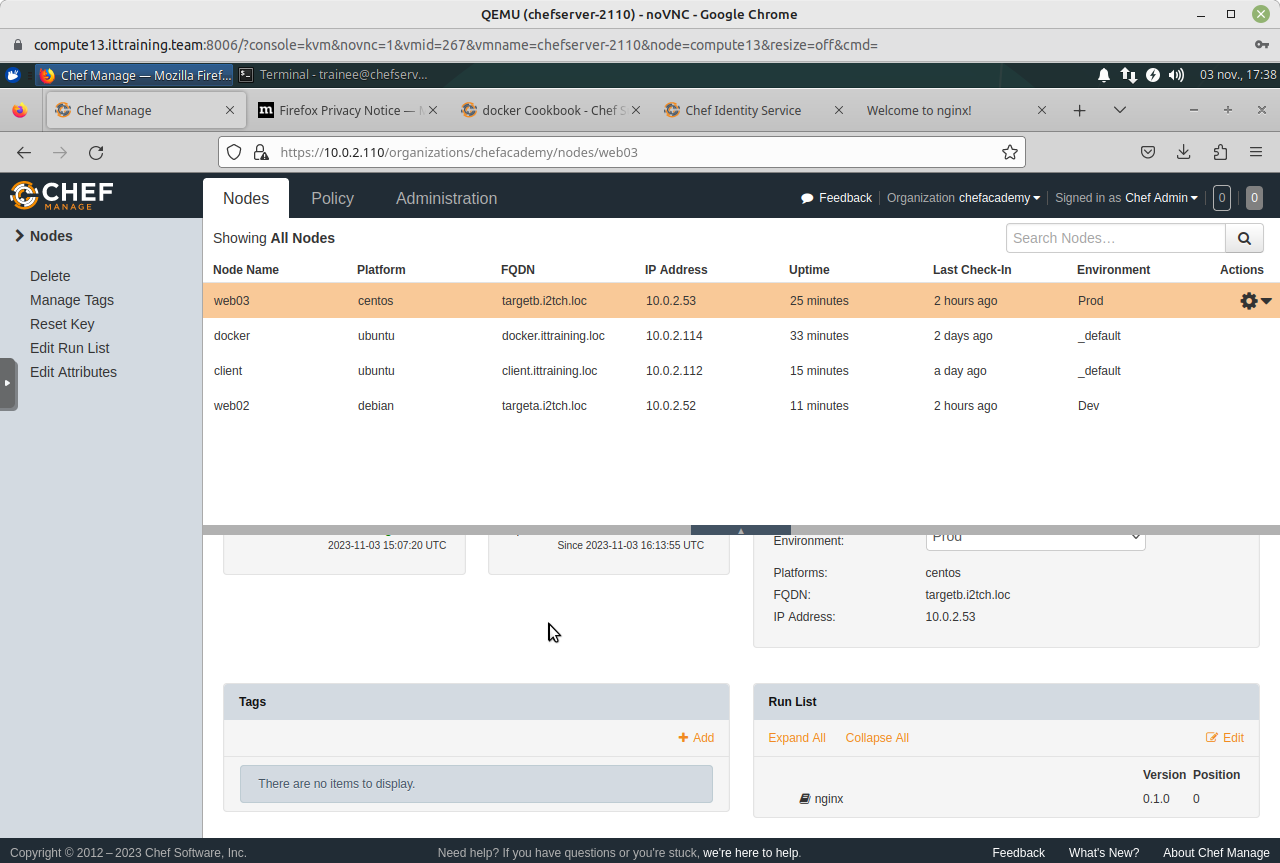
Task: Click the power manager tray icon
Action: click(x=1152, y=75)
